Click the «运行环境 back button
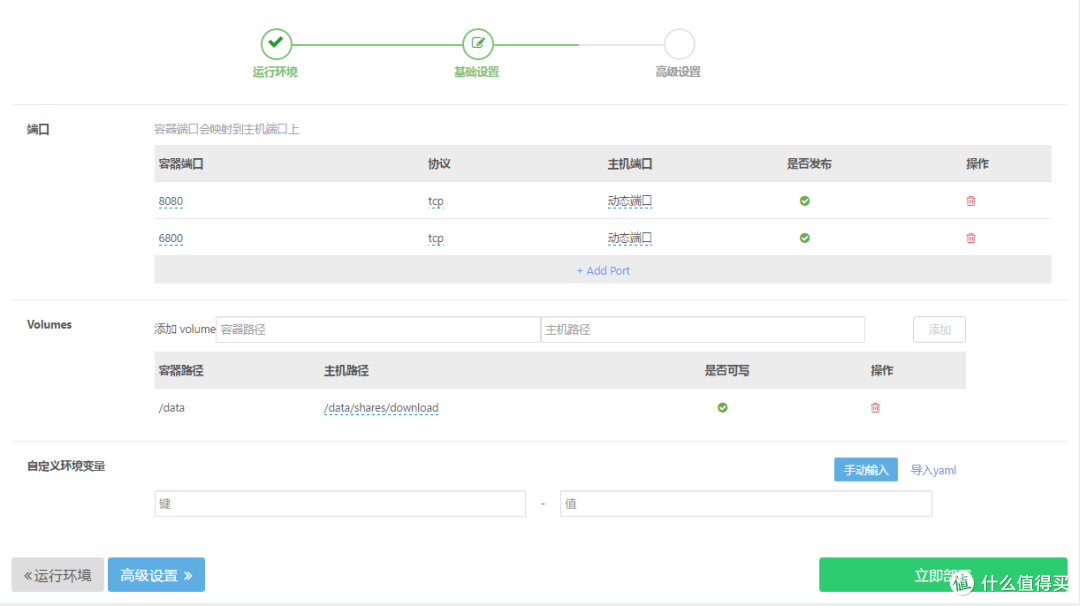This screenshot has height=606, width=1080. (x=56, y=574)
